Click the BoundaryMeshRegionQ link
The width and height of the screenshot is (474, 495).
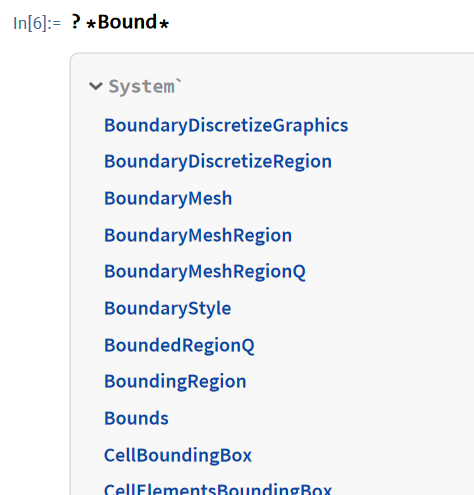[205, 272]
